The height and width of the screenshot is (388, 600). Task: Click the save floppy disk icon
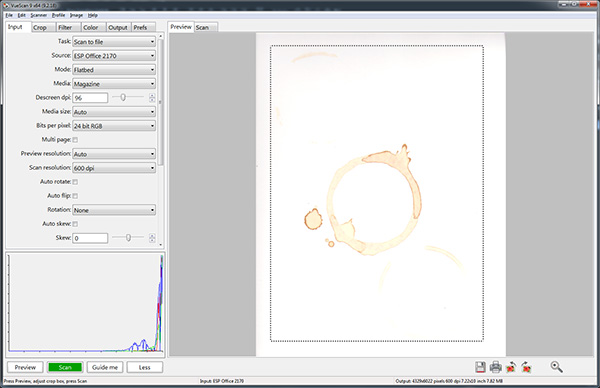[480, 367]
